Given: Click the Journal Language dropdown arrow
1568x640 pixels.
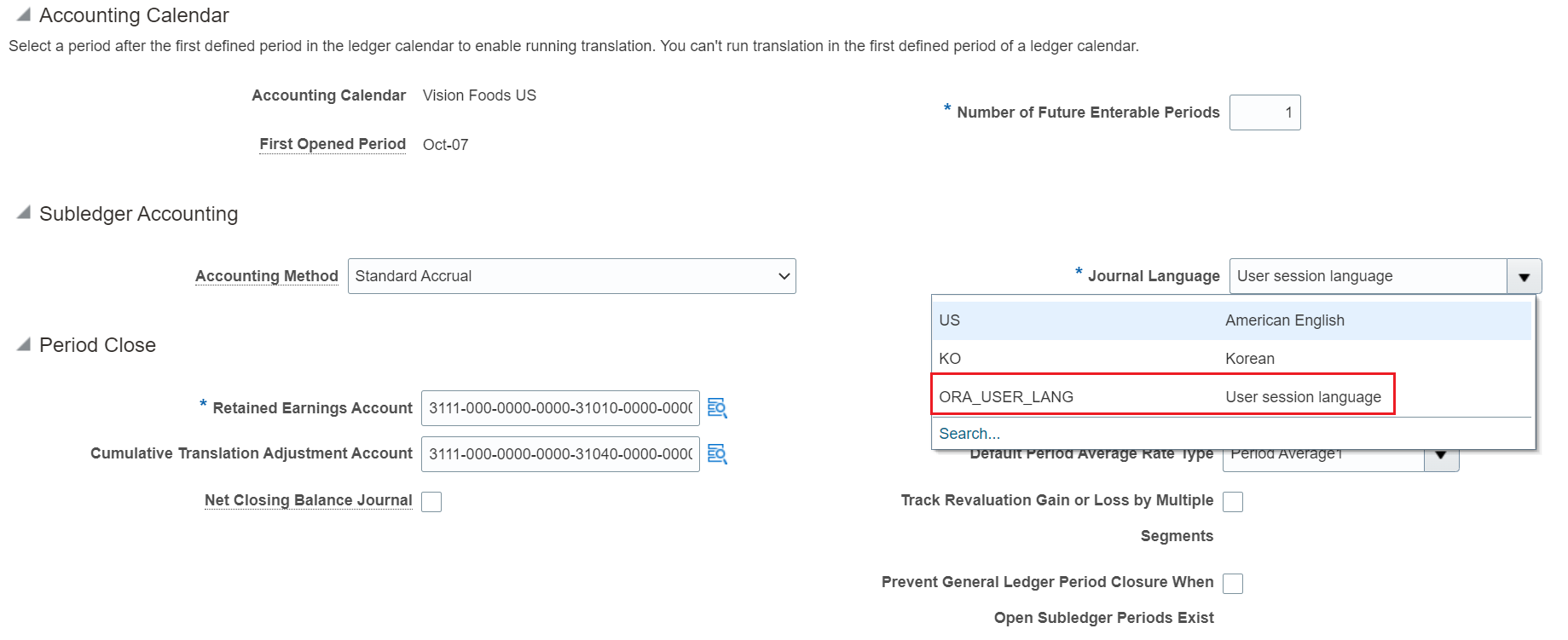Looking at the screenshot, I should [x=1524, y=277].
